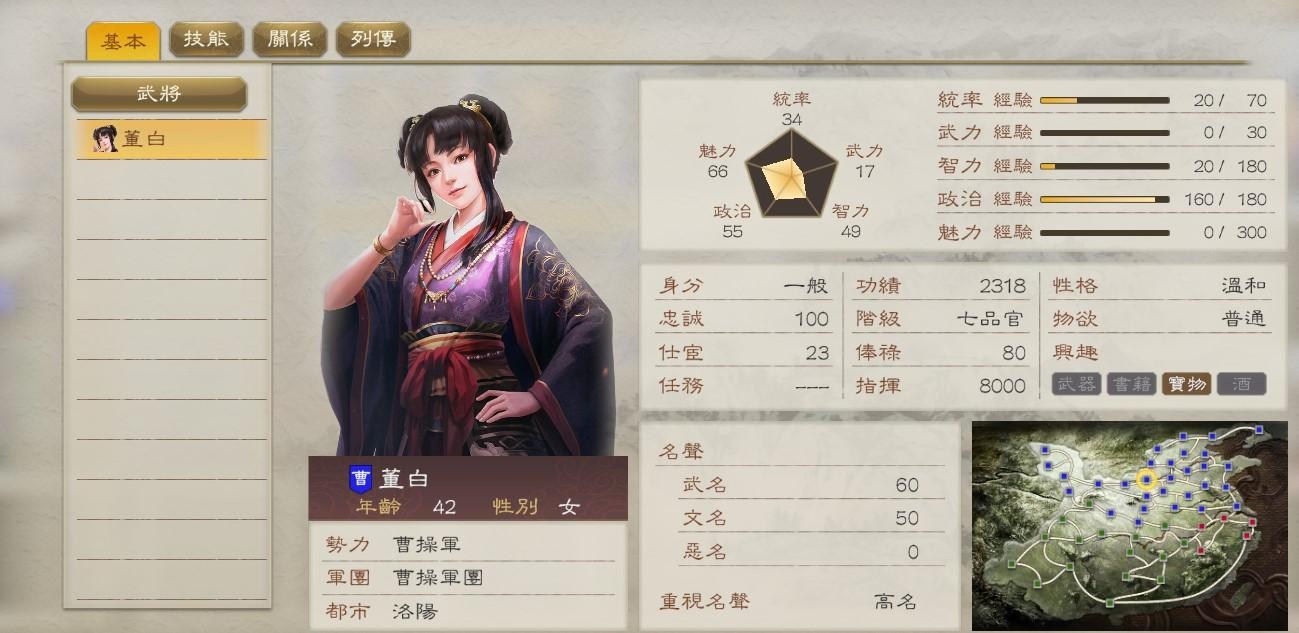The width and height of the screenshot is (1299, 633).
Task: Click the yellow circled city on minimap
Action: coord(1147,481)
